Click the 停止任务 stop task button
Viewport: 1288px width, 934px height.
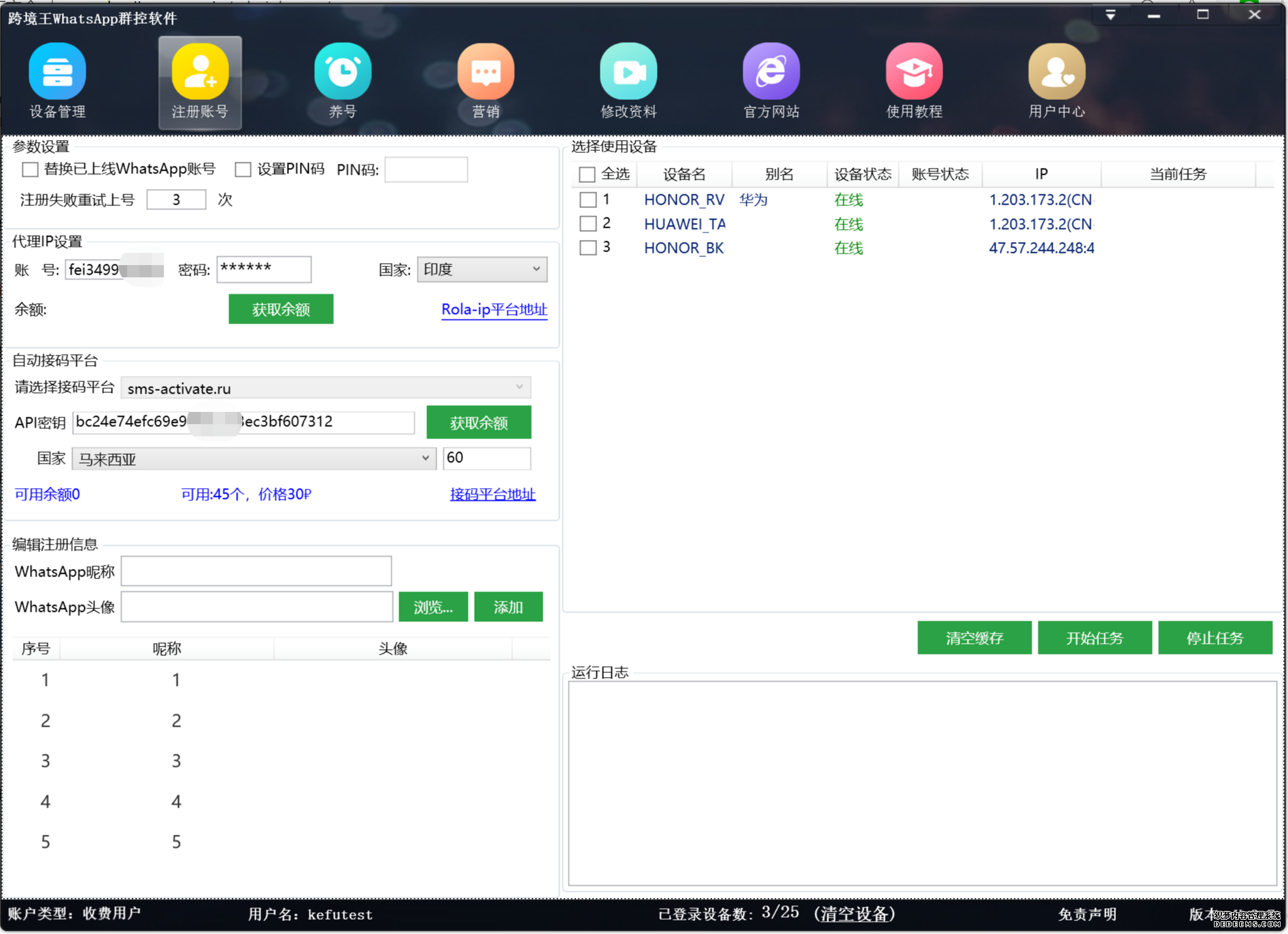pos(1215,638)
